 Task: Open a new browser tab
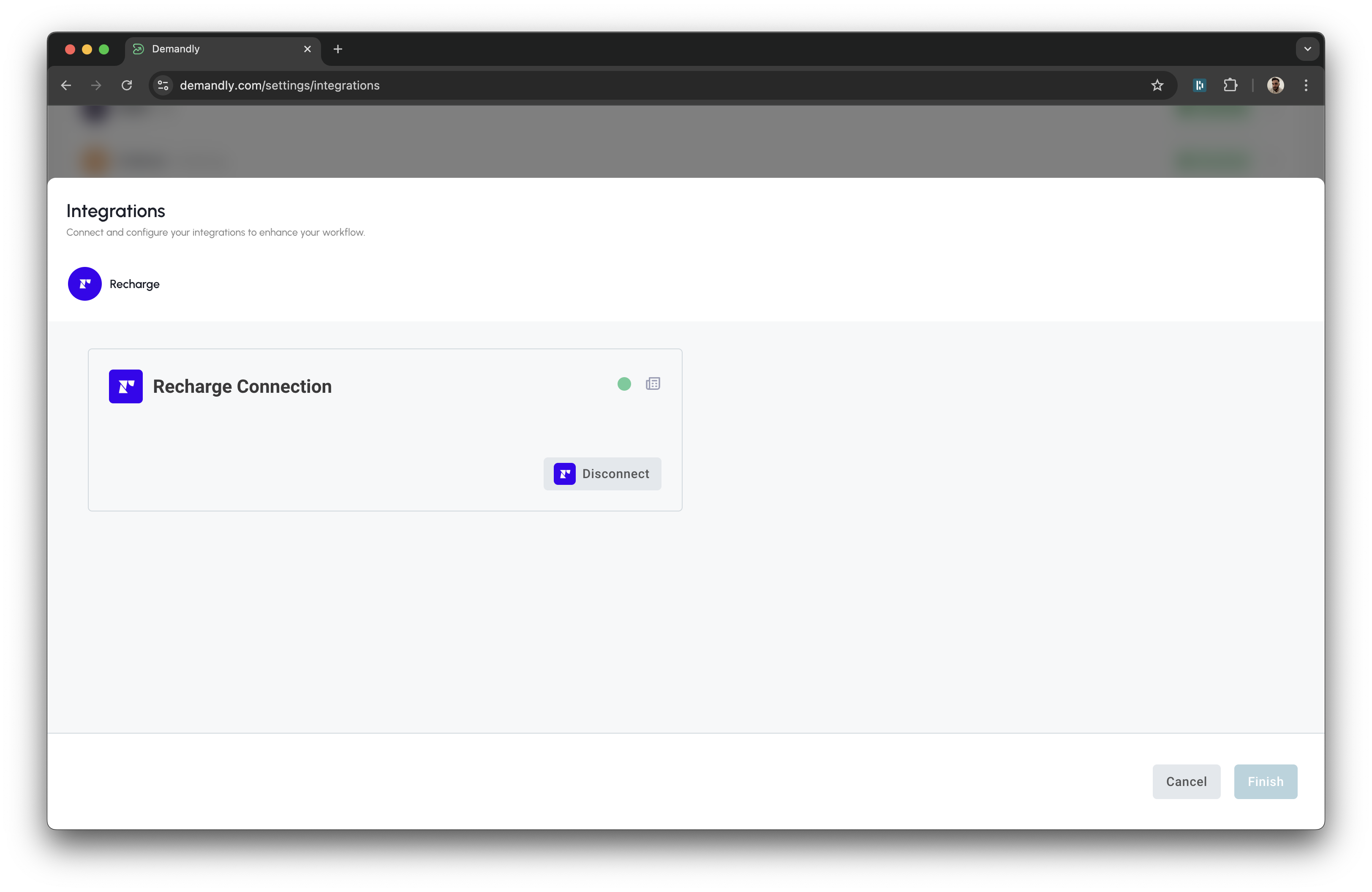338,49
